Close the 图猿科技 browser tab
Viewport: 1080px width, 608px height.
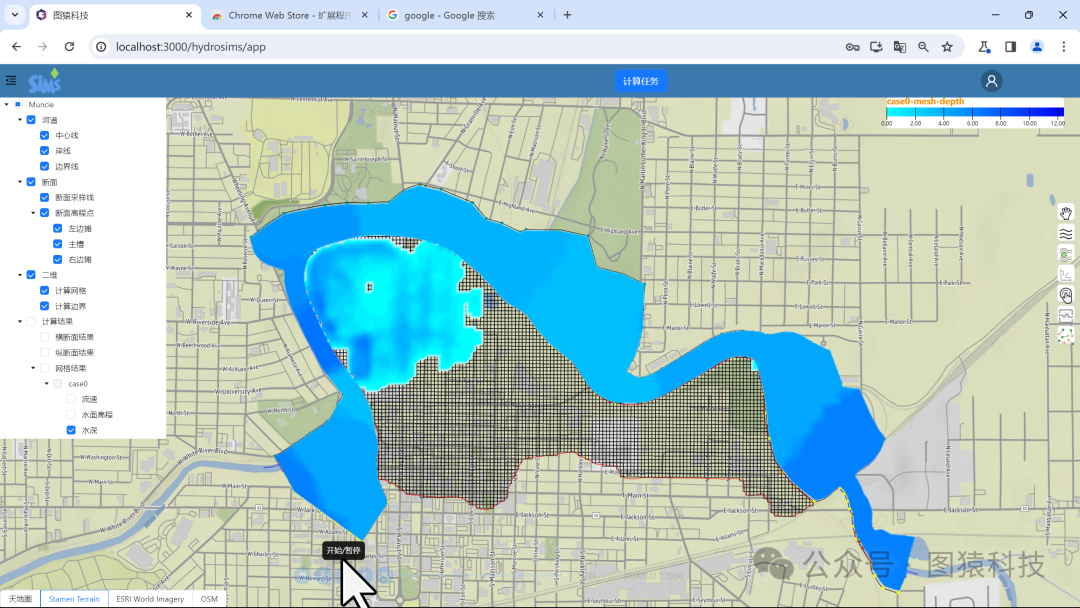pos(189,14)
